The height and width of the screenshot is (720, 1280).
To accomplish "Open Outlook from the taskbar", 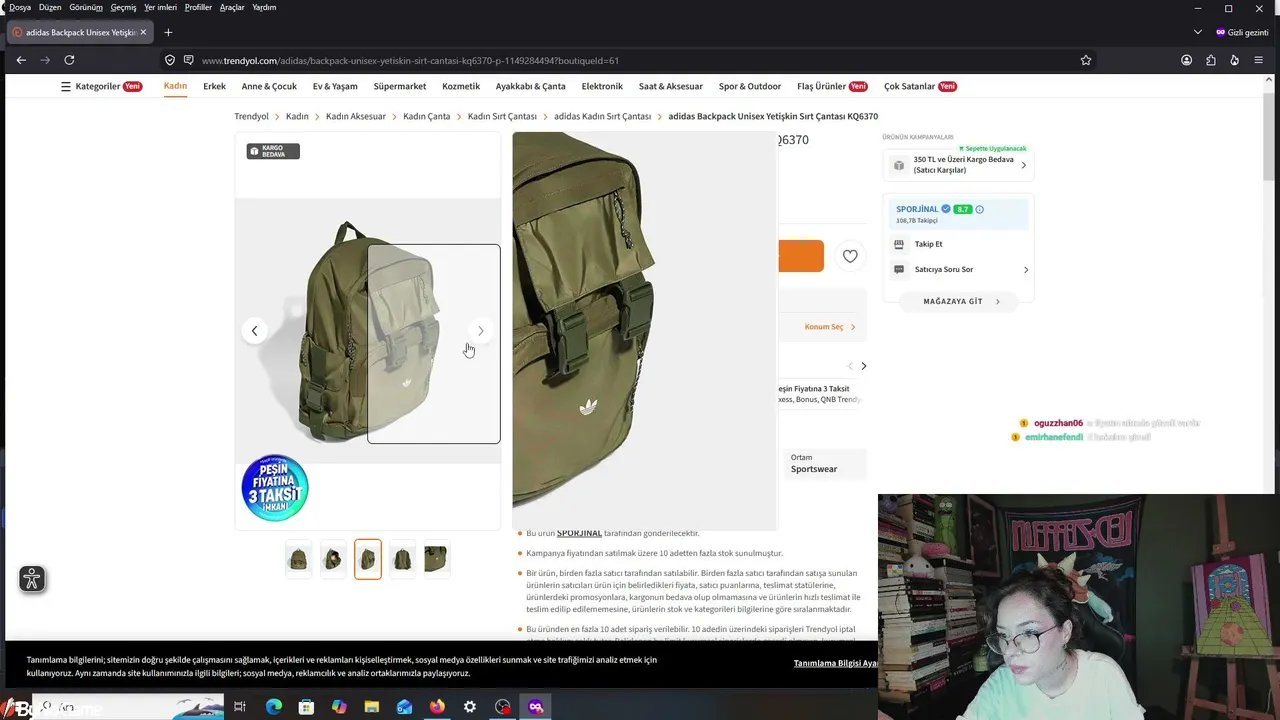I will click(x=404, y=707).
